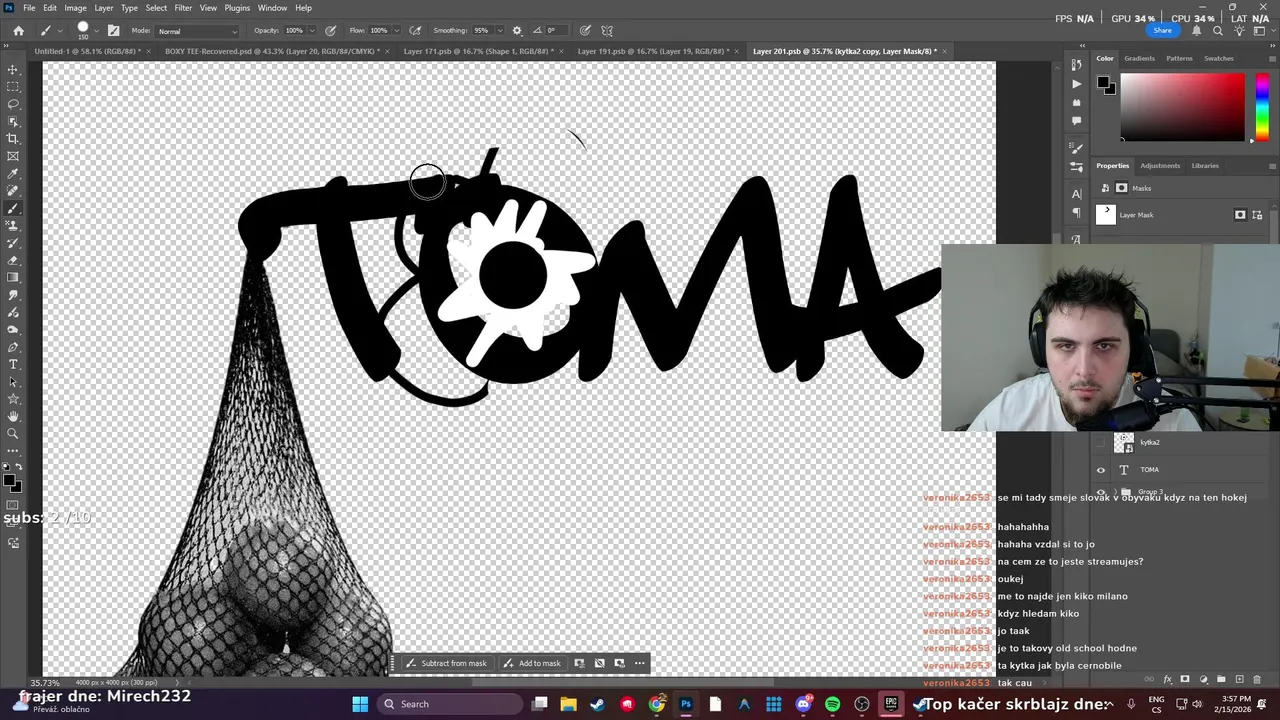This screenshot has height=720, width=1280.
Task: Toggle the Brush Settings panel button
Action: point(113,31)
